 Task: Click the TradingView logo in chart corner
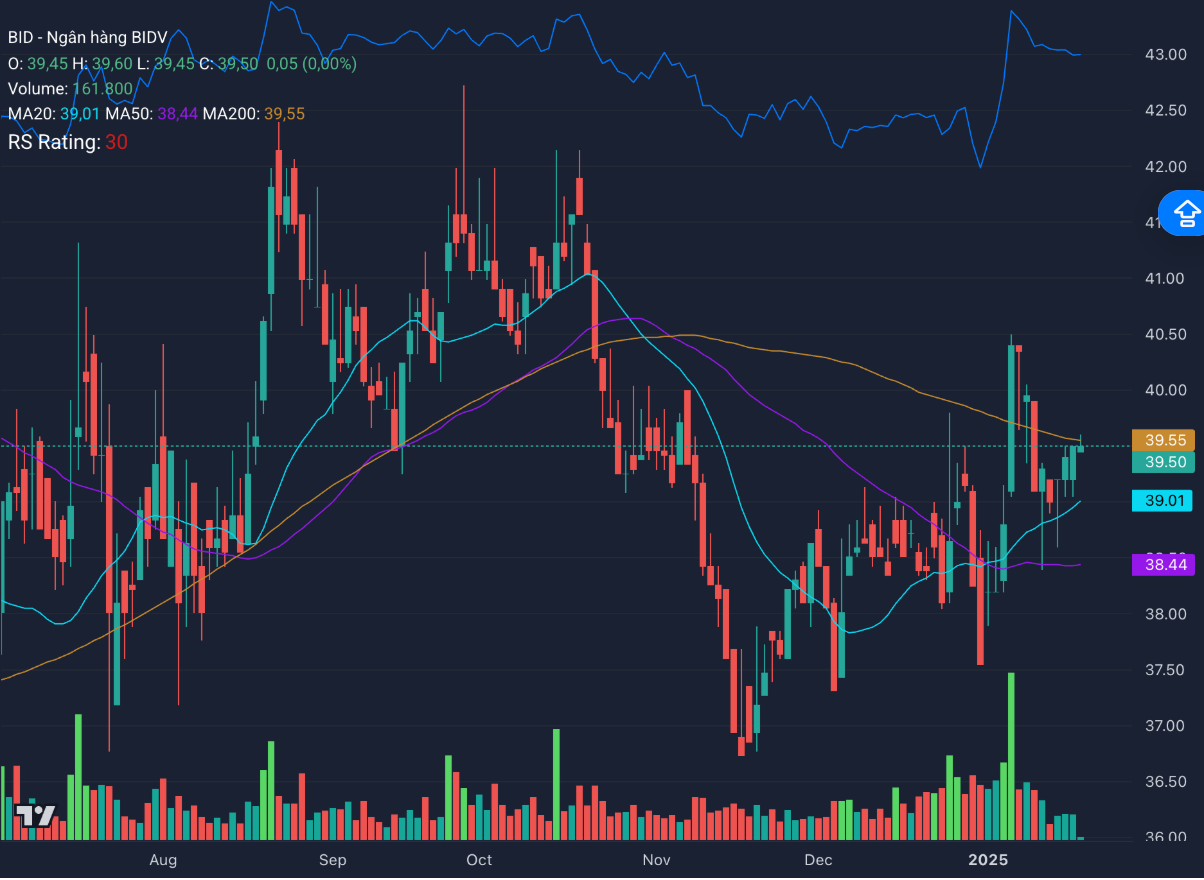point(36,815)
